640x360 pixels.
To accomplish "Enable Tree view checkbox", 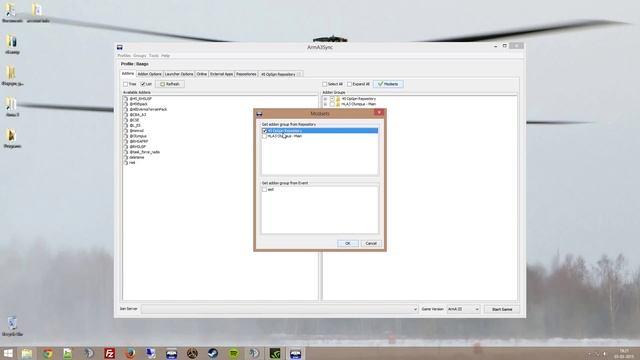I will click(126, 84).
